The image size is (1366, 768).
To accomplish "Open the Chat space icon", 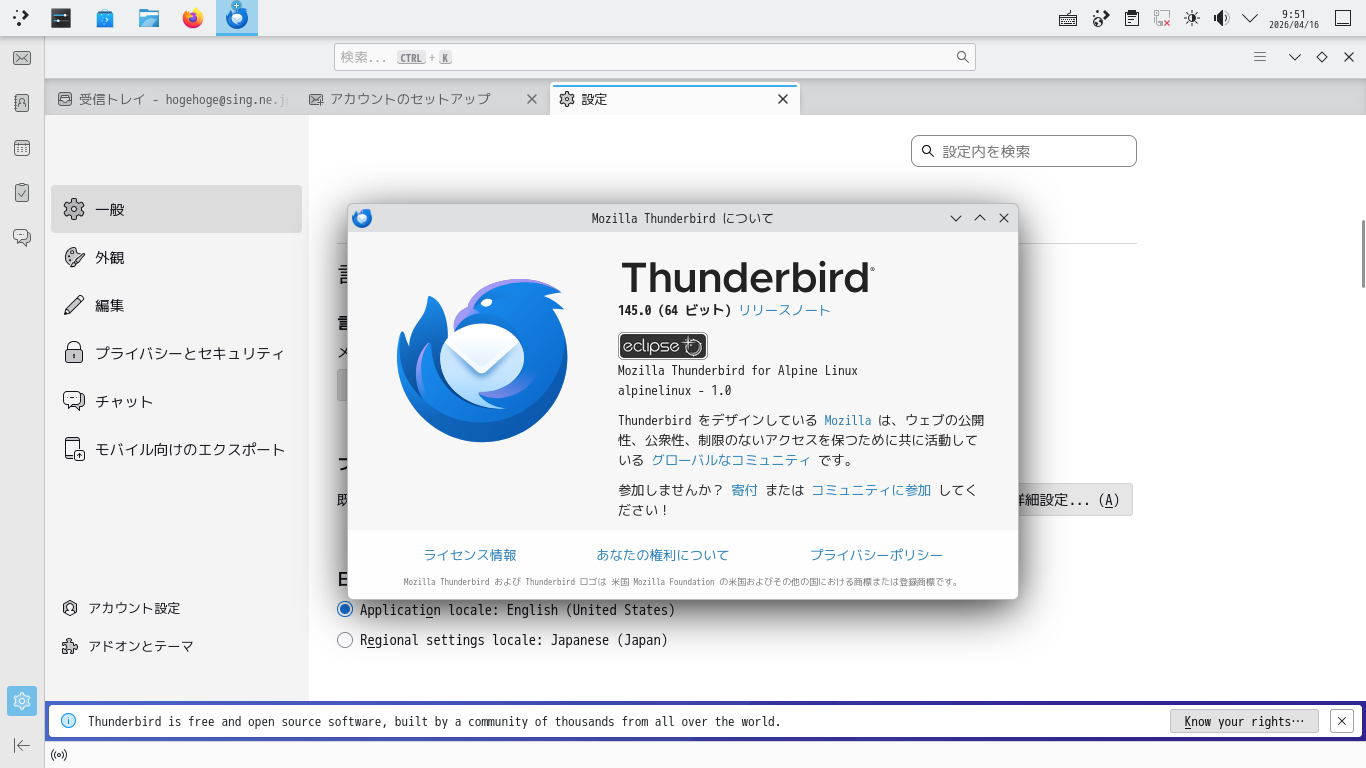I will pyautogui.click(x=22, y=237).
